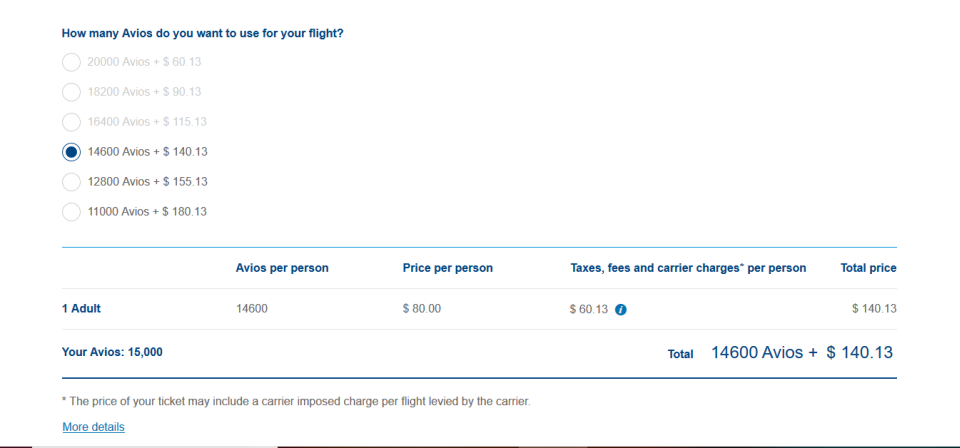The image size is (960, 448).
Task: Click the $ 140.13 value in the Adult row
Action: coord(874,309)
